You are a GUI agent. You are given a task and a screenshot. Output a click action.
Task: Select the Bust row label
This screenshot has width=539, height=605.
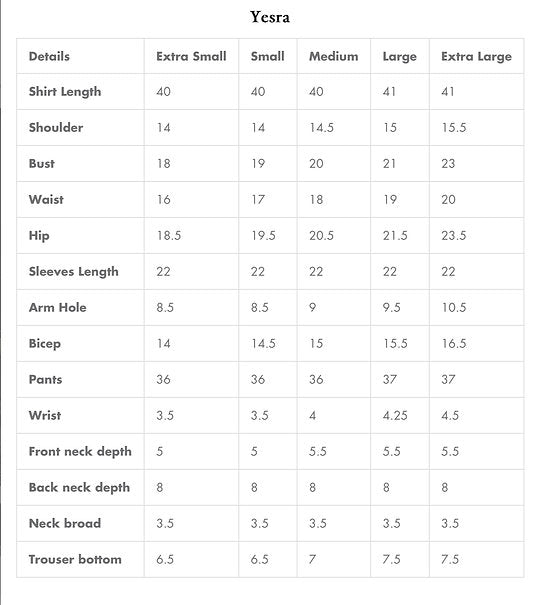pos(42,164)
